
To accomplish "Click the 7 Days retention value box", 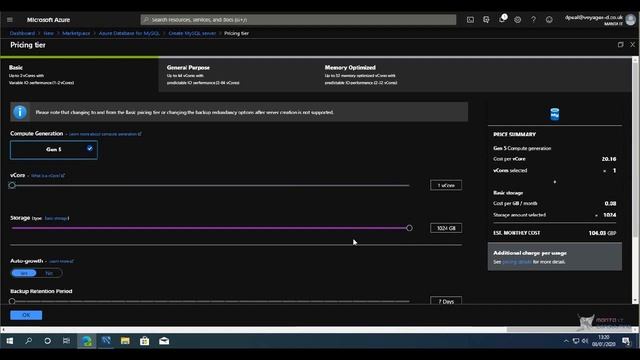I will pyautogui.click(x=446, y=301).
